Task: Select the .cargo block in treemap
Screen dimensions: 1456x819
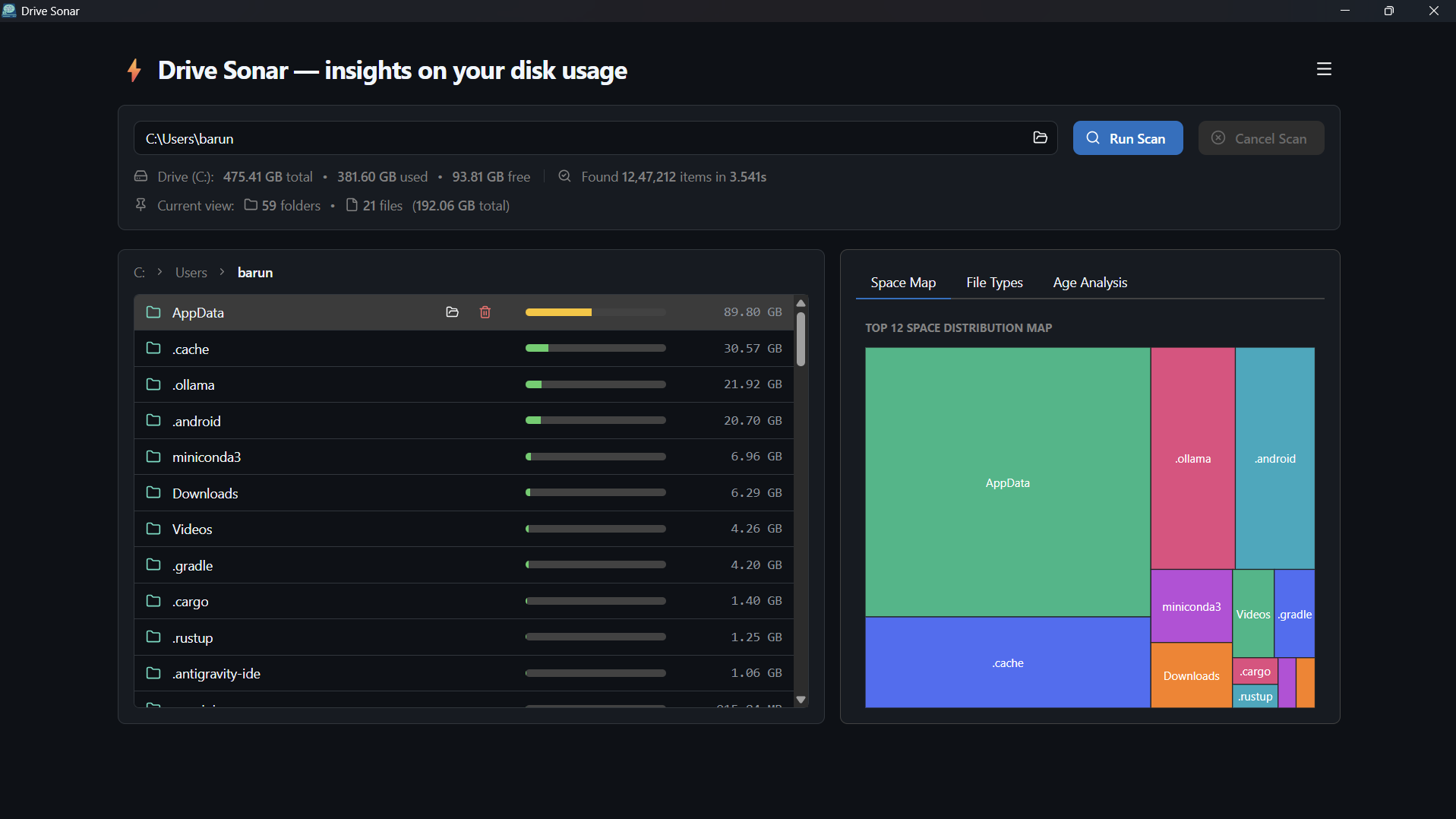Action: coord(1255,672)
